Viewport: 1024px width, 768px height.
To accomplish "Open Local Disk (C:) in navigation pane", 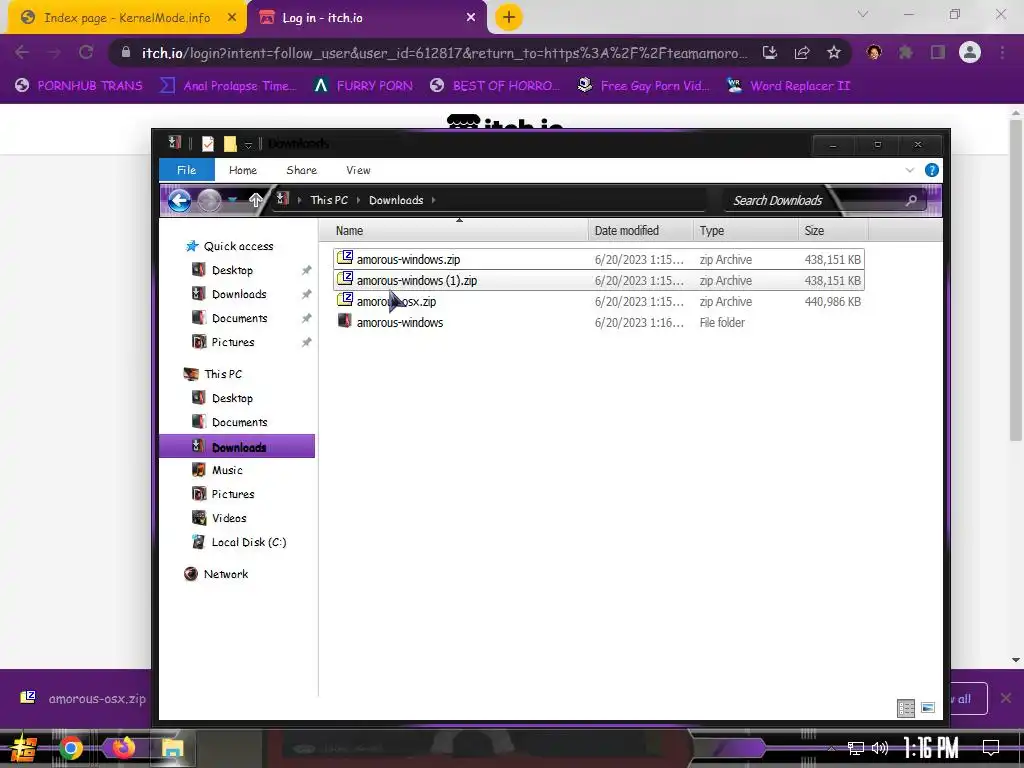I will pyautogui.click(x=249, y=543).
